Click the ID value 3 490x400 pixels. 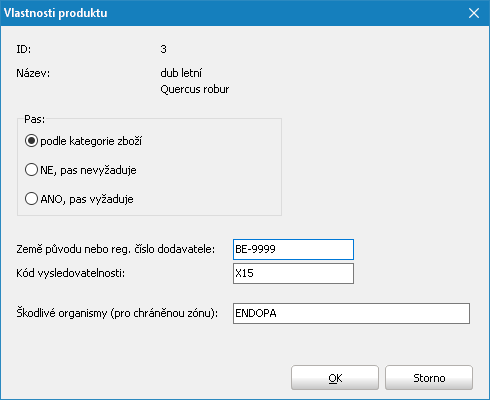coord(163,49)
